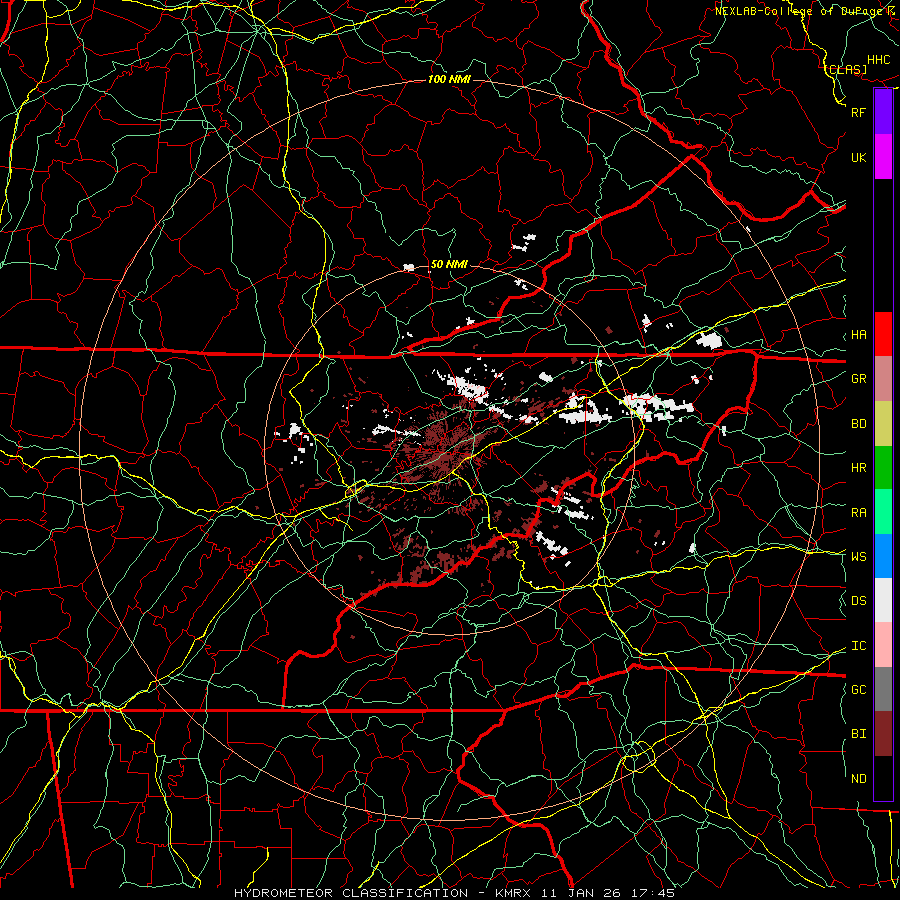Click the WS wet snow blue swatch

click(883, 556)
